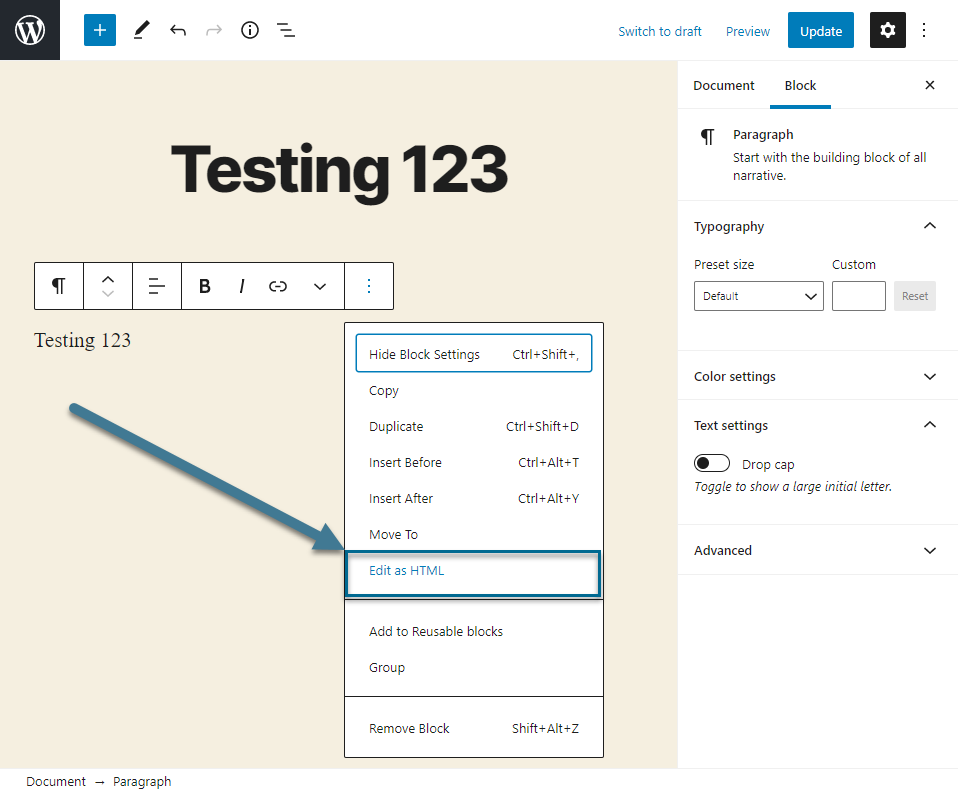Enable the Drop cap toggle

(x=712, y=464)
